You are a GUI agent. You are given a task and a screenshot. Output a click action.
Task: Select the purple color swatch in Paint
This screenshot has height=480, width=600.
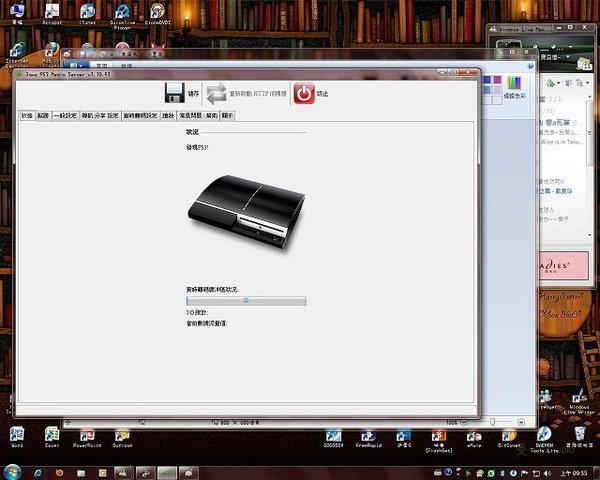pos(497,80)
